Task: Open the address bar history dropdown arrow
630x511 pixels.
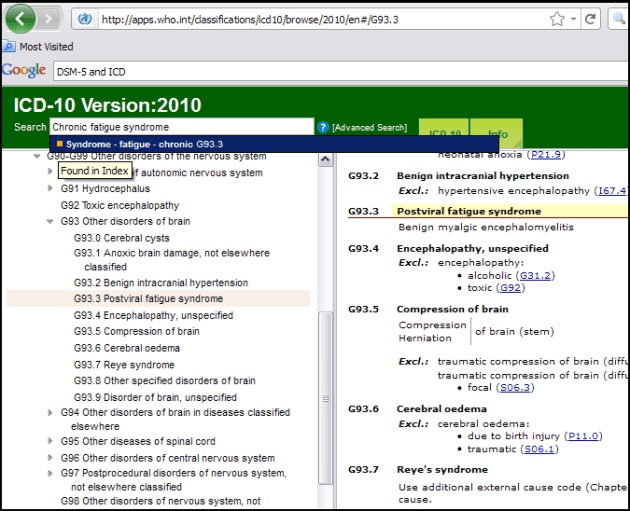Action: pyautogui.click(x=574, y=19)
